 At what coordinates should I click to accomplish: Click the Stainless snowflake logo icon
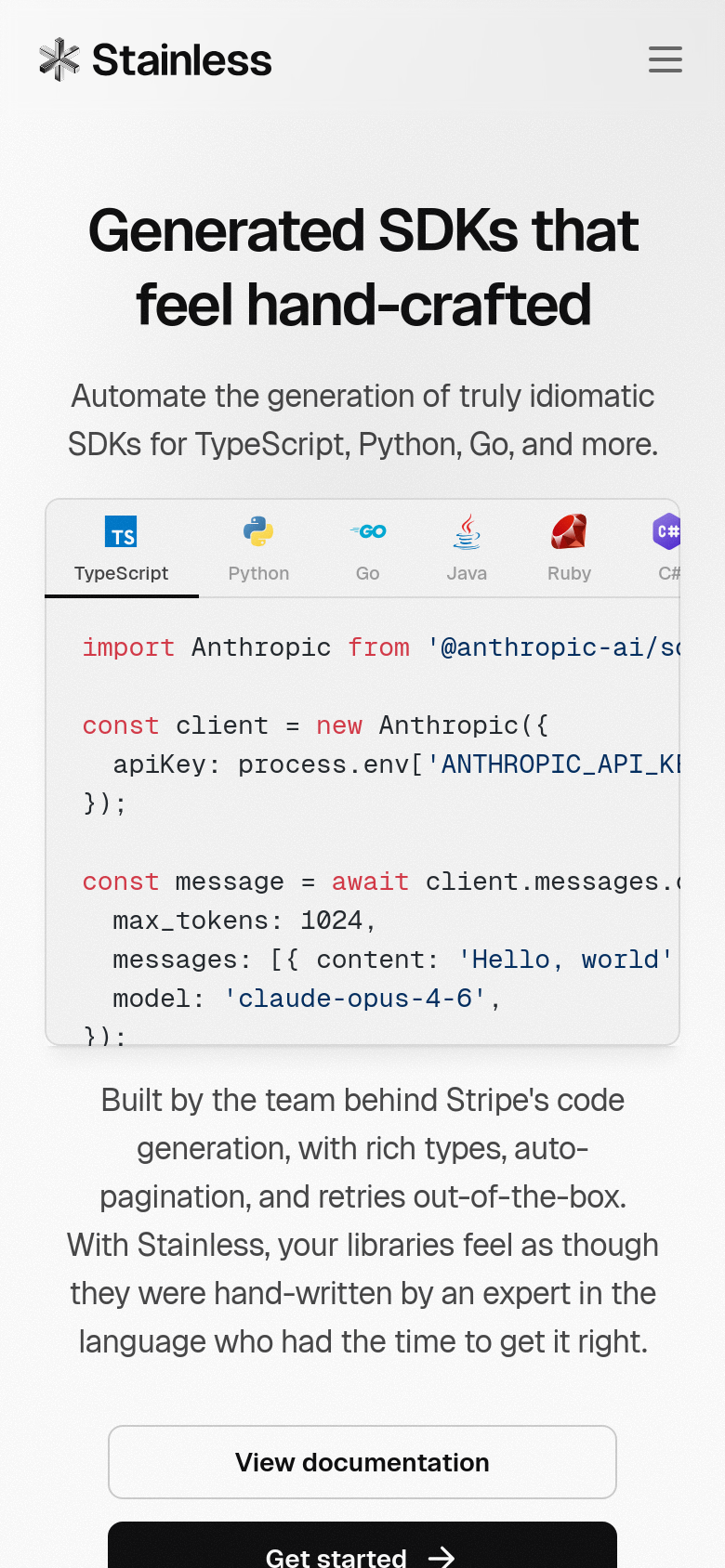coord(59,59)
